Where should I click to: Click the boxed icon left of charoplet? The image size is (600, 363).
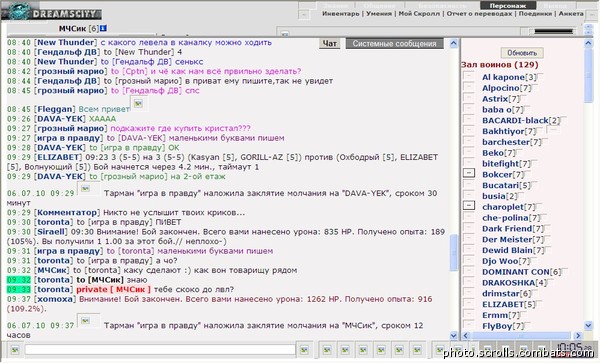click(469, 205)
